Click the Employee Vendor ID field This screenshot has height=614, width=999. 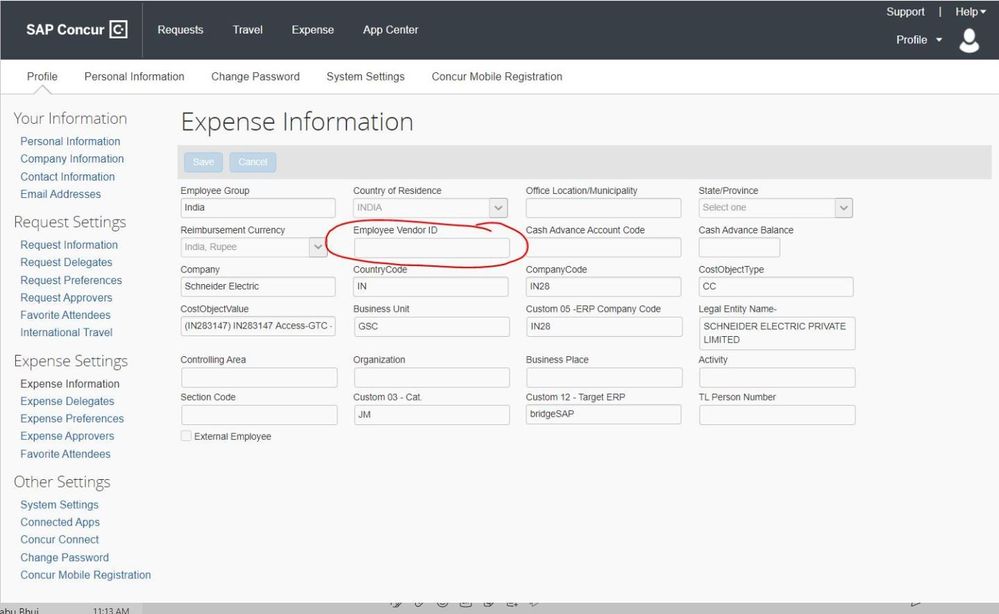click(x=431, y=247)
